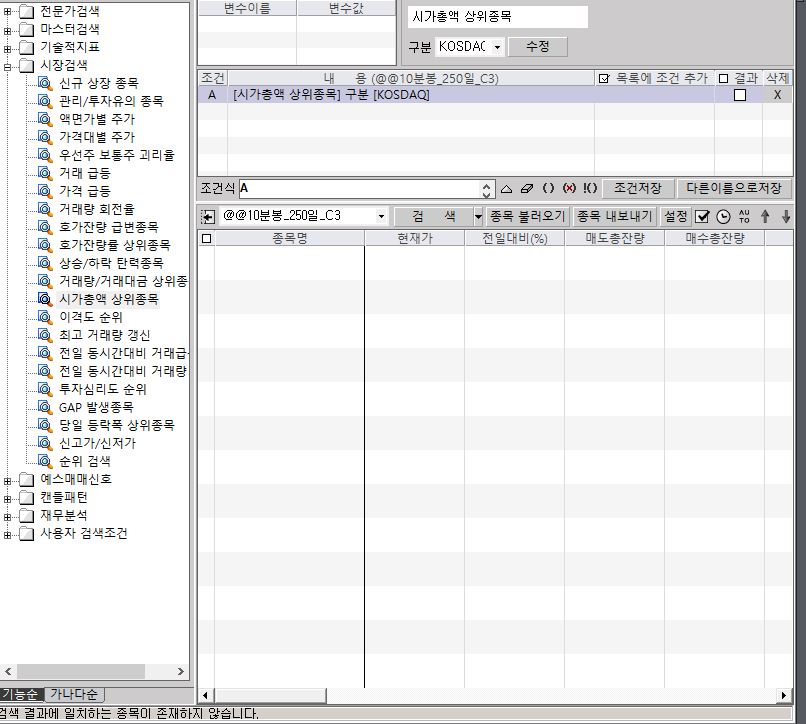Screen dimensions: 806x724
Task: Click the left-arrow panel icon before the condition dropdown
Action: tap(207, 216)
